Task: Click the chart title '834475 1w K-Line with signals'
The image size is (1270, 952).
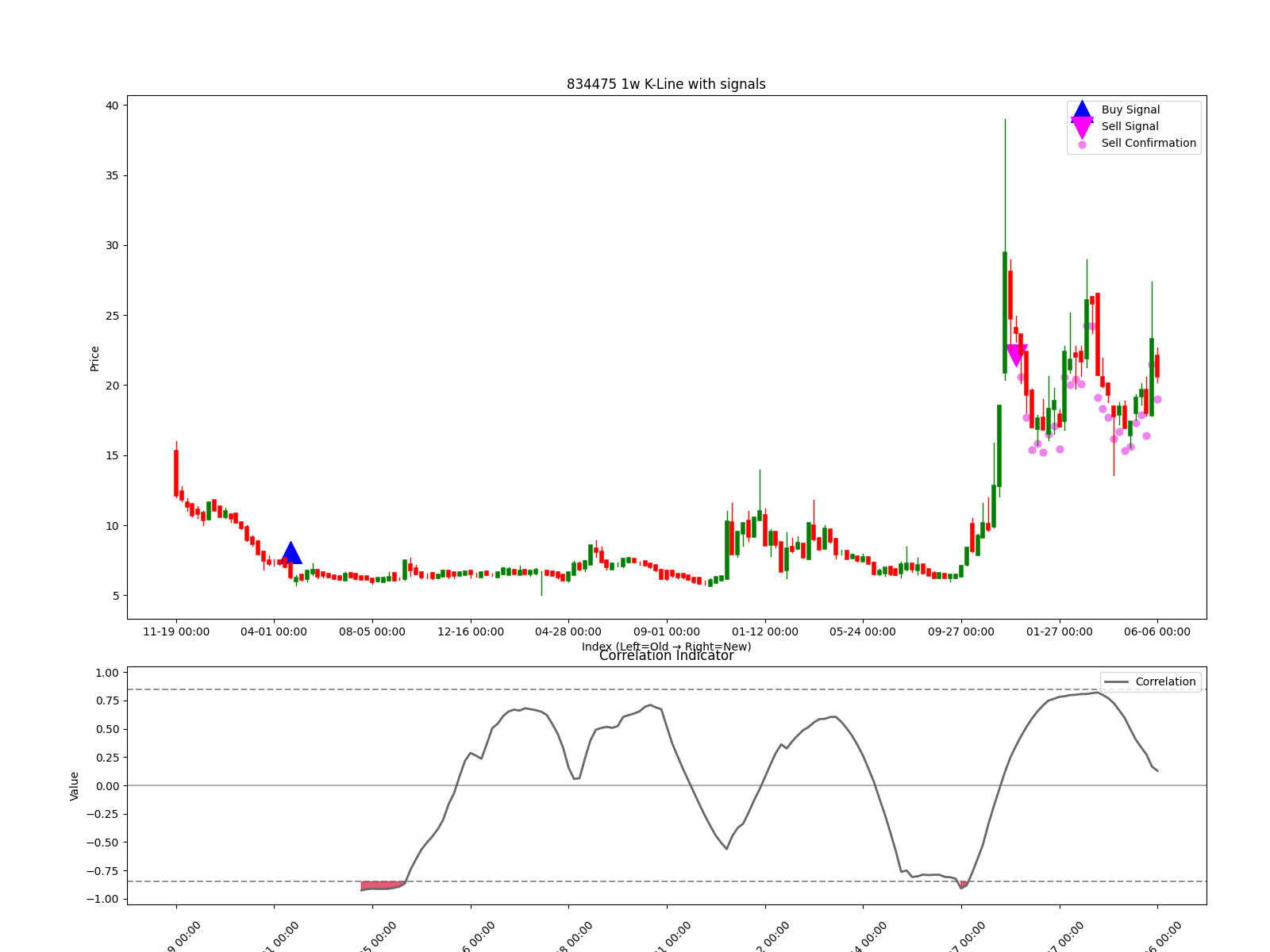Action: [x=666, y=84]
